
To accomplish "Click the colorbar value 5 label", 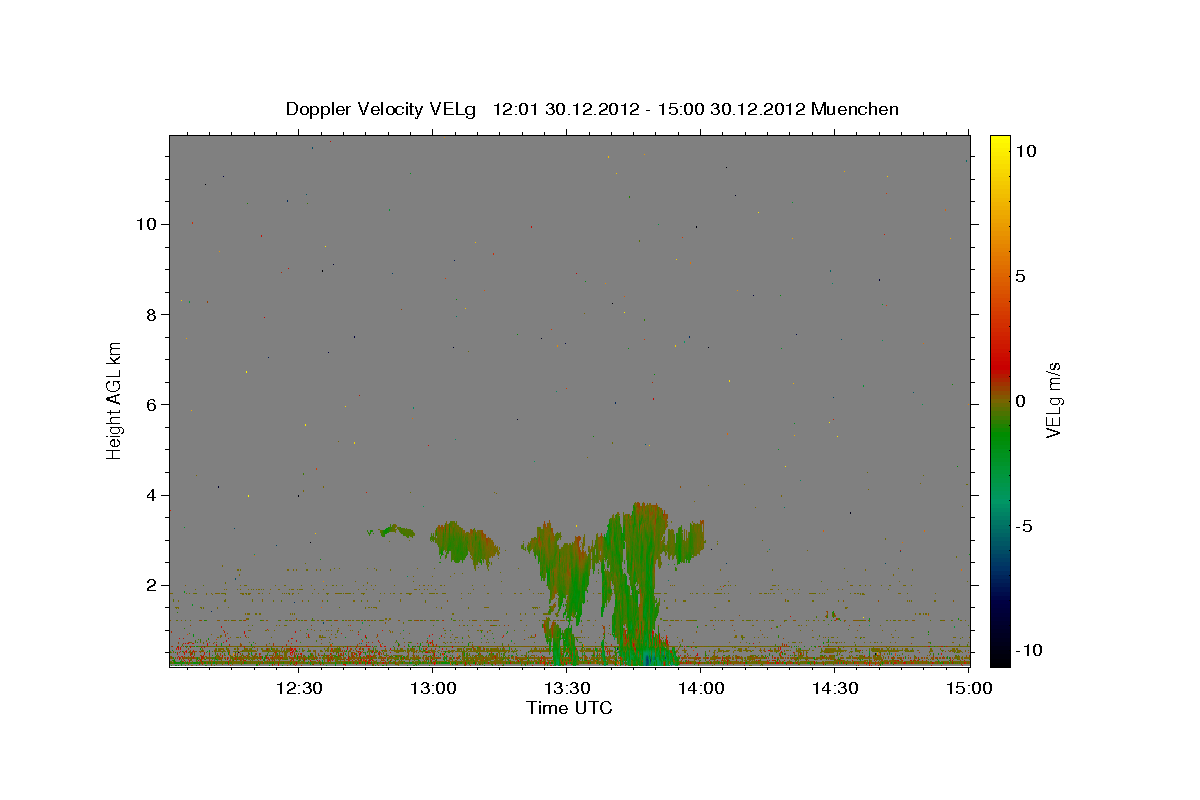I will [1020, 276].
